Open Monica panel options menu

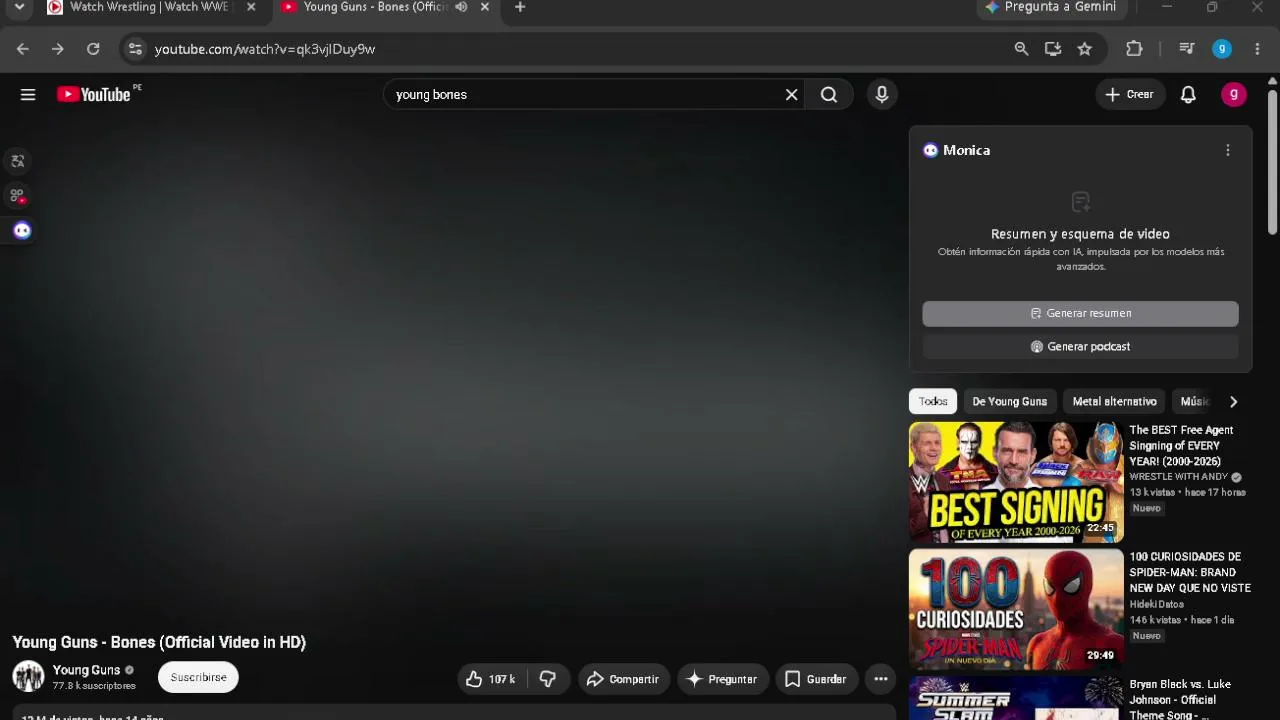click(1228, 150)
